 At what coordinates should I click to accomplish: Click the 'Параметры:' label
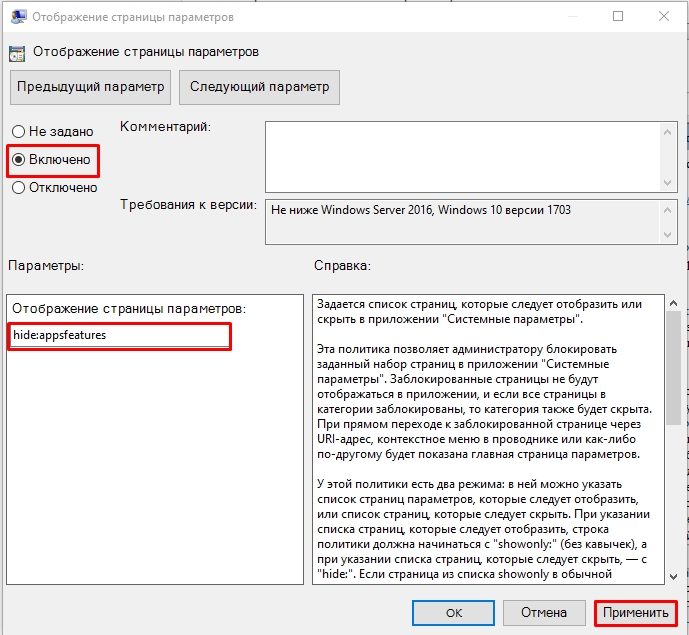46,265
